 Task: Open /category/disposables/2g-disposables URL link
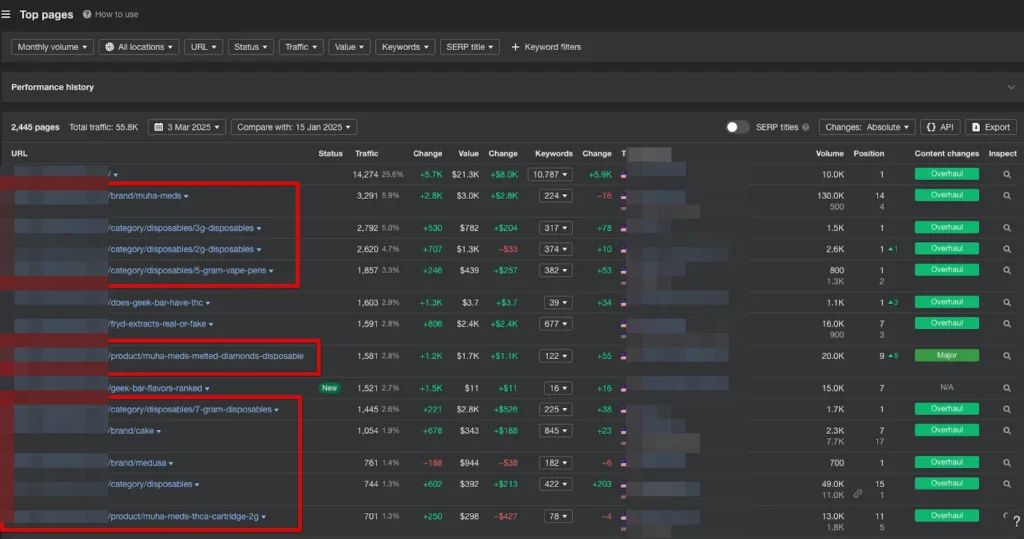[x=181, y=249]
